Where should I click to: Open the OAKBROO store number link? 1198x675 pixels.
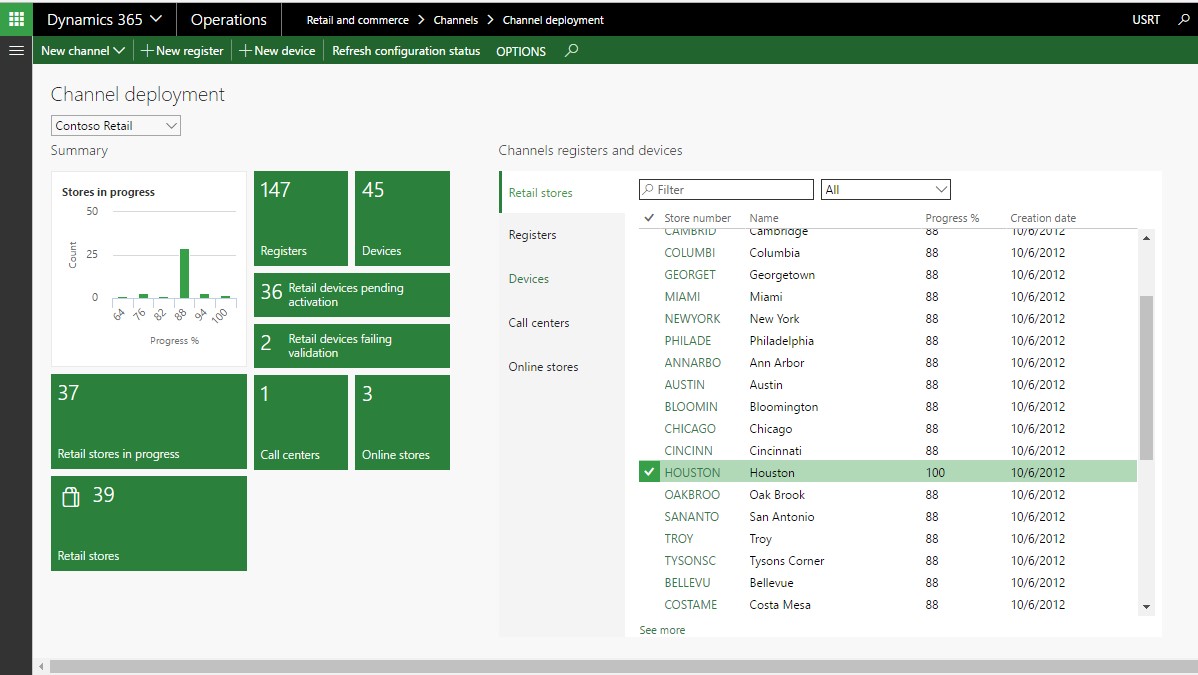[x=692, y=495]
